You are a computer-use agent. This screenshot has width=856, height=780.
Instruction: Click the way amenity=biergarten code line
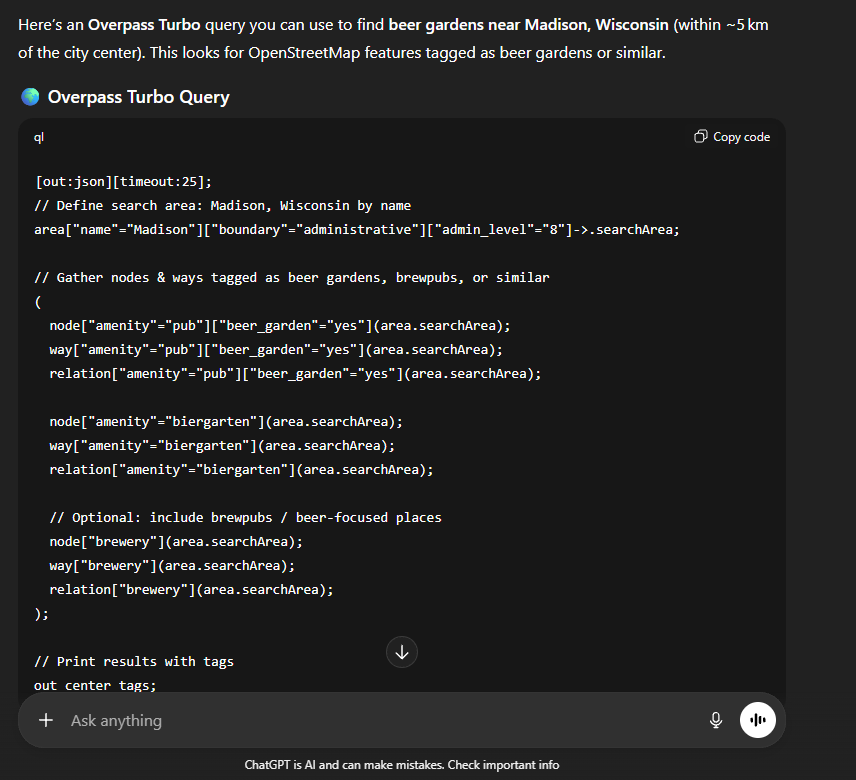pyautogui.click(x=222, y=445)
